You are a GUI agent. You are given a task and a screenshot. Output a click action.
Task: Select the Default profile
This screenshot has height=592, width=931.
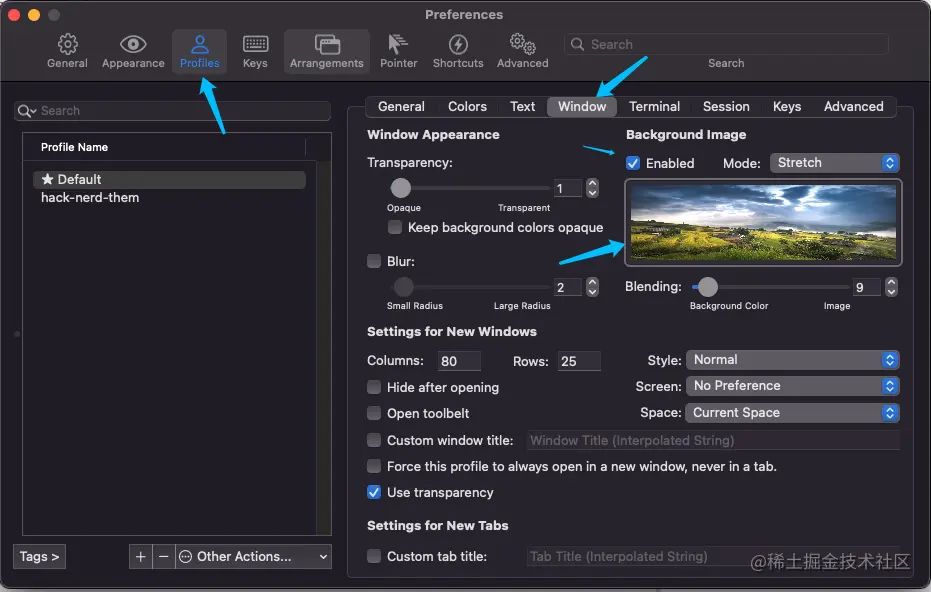pyautogui.click(x=170, y=179)
